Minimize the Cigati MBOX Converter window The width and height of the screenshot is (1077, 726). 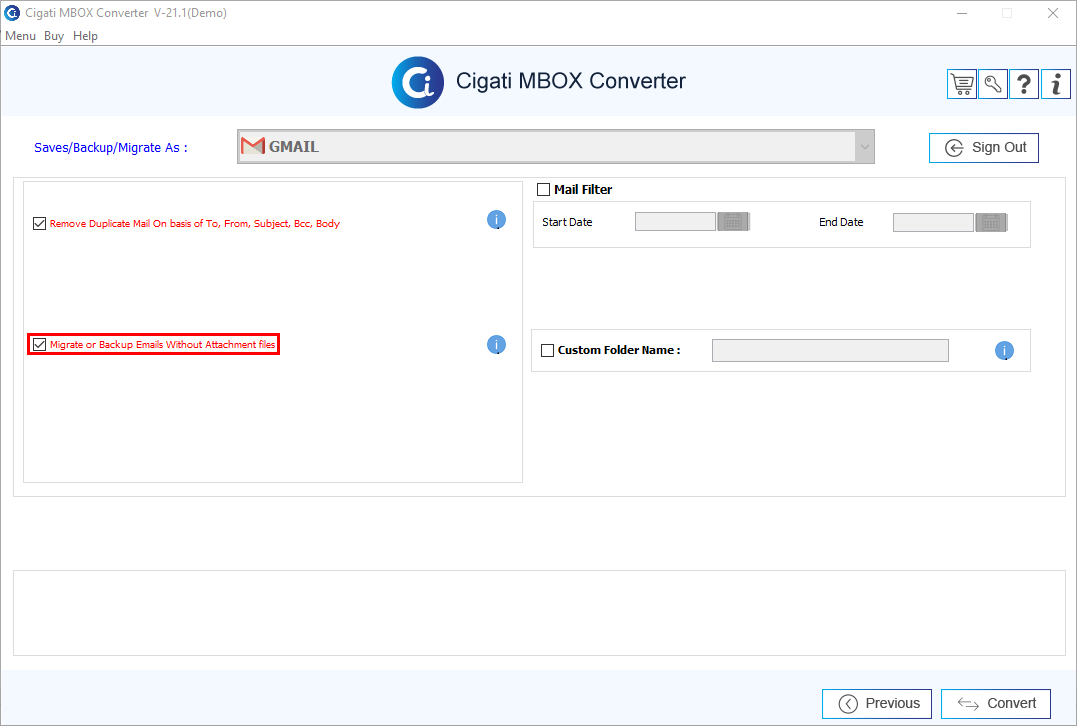coord(962,13)
